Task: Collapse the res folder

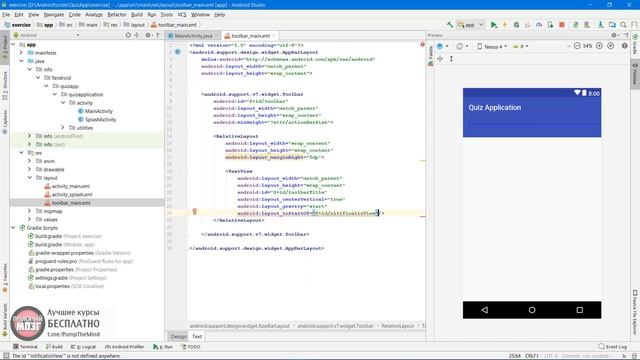Action: [21, 153]
